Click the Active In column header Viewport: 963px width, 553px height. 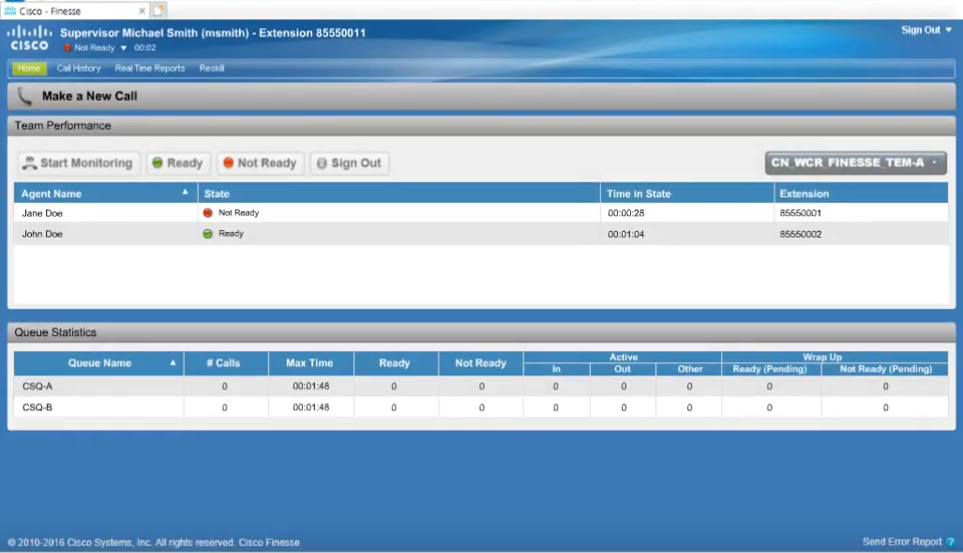556,369
